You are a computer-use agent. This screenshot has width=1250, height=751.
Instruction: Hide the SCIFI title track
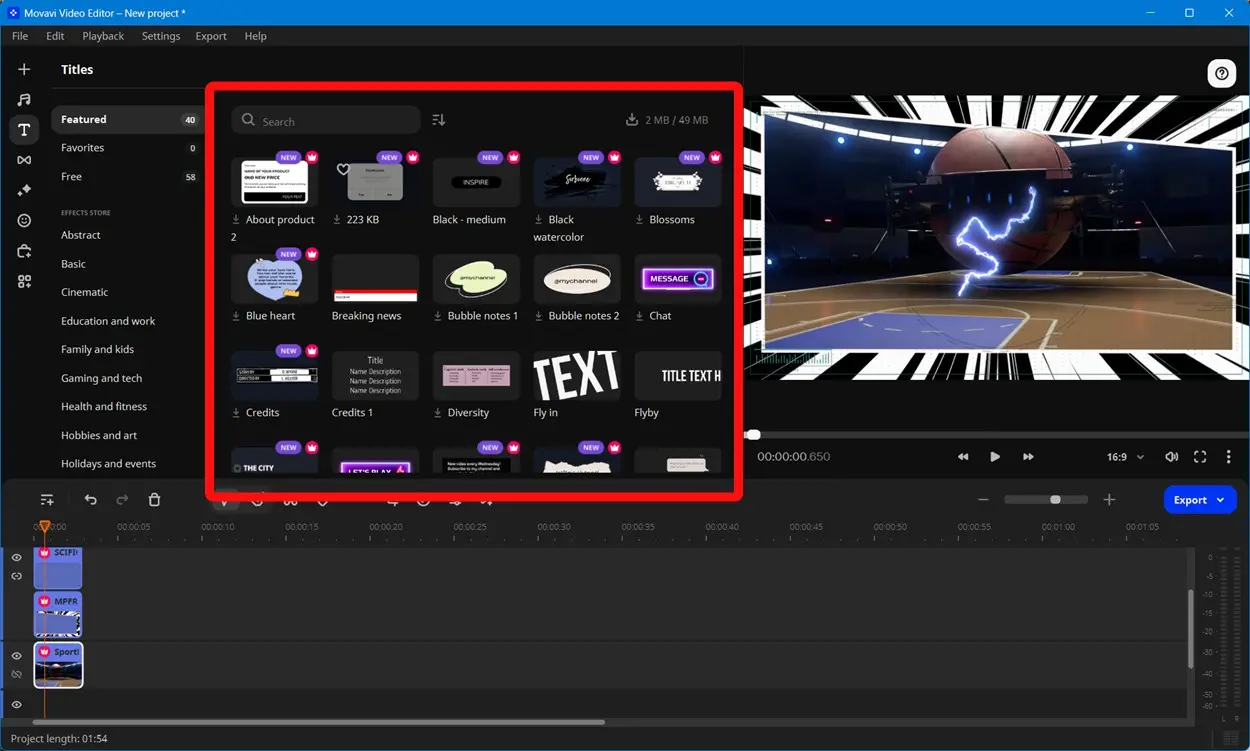tap(16, 557)
